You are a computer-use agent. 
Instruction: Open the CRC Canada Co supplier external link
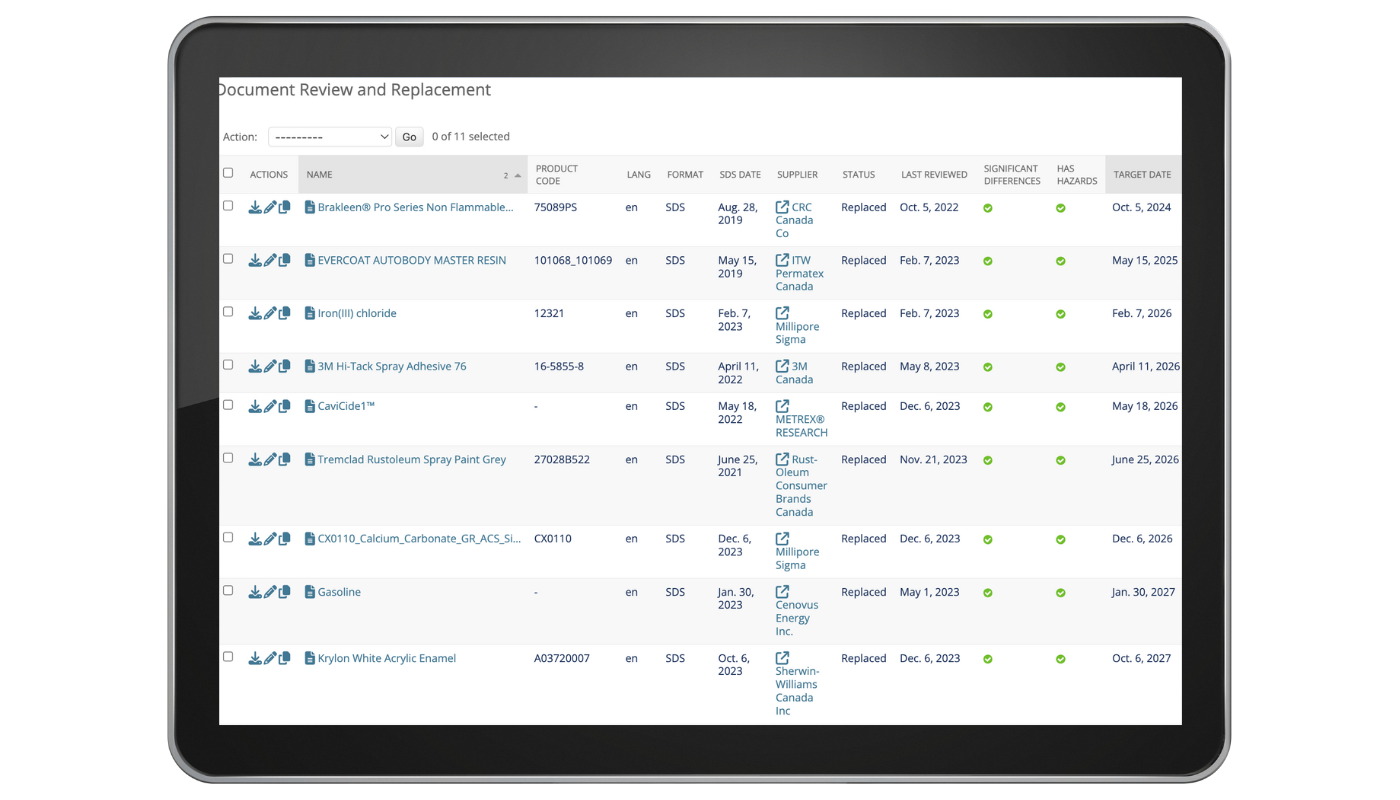[x=782, y=207]
